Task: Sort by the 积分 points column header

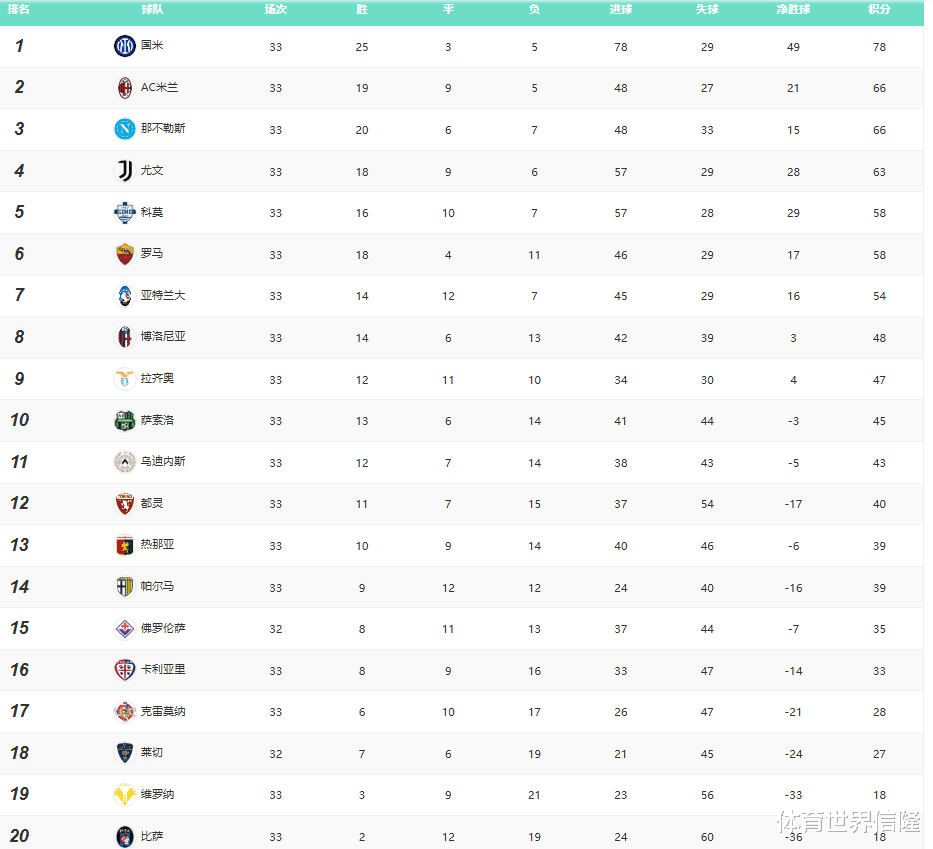Action: (x=879, y=9)
